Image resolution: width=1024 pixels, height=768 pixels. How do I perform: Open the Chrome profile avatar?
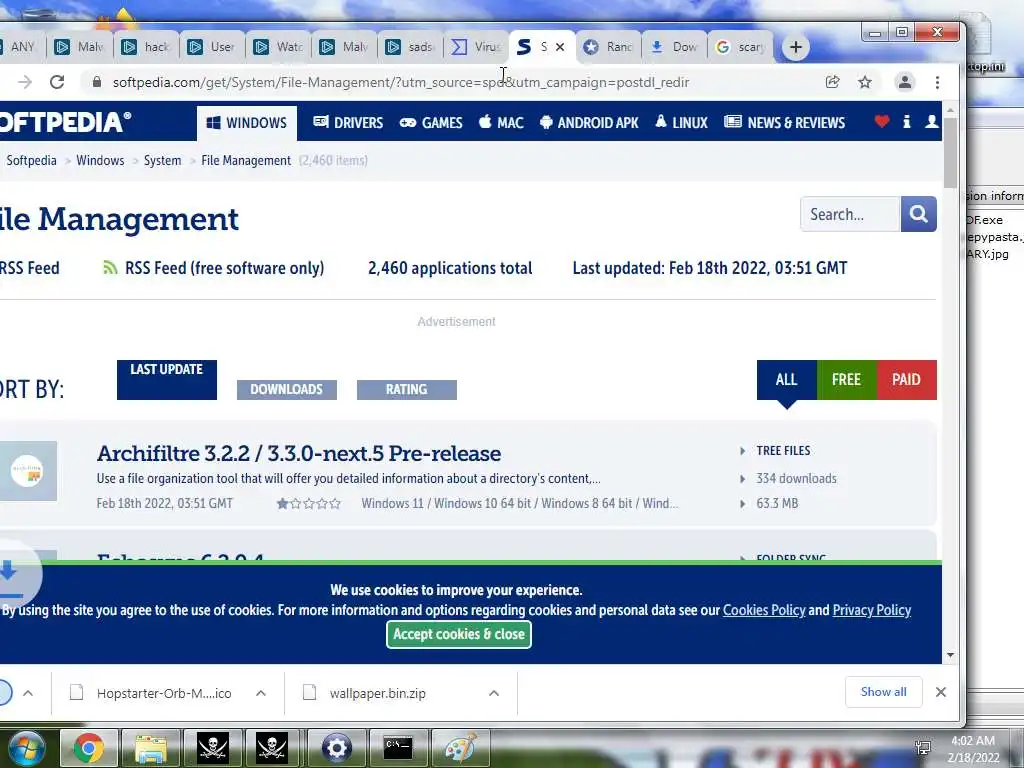(x=904, y=82)
